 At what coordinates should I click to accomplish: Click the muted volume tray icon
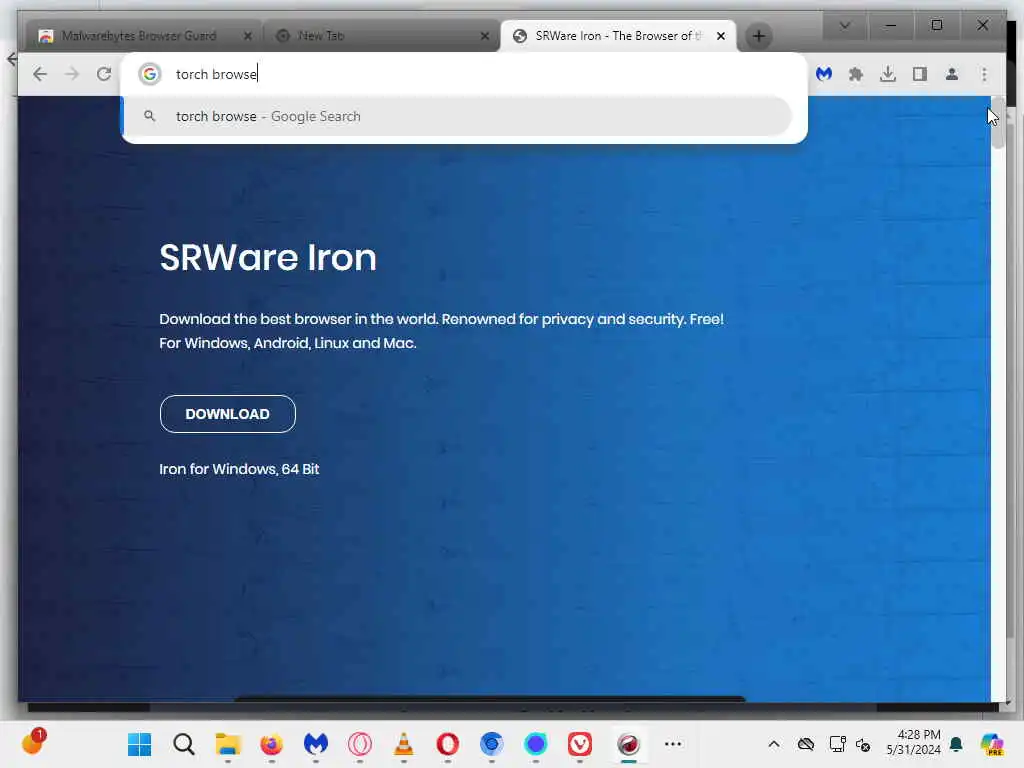click(863, 744)
